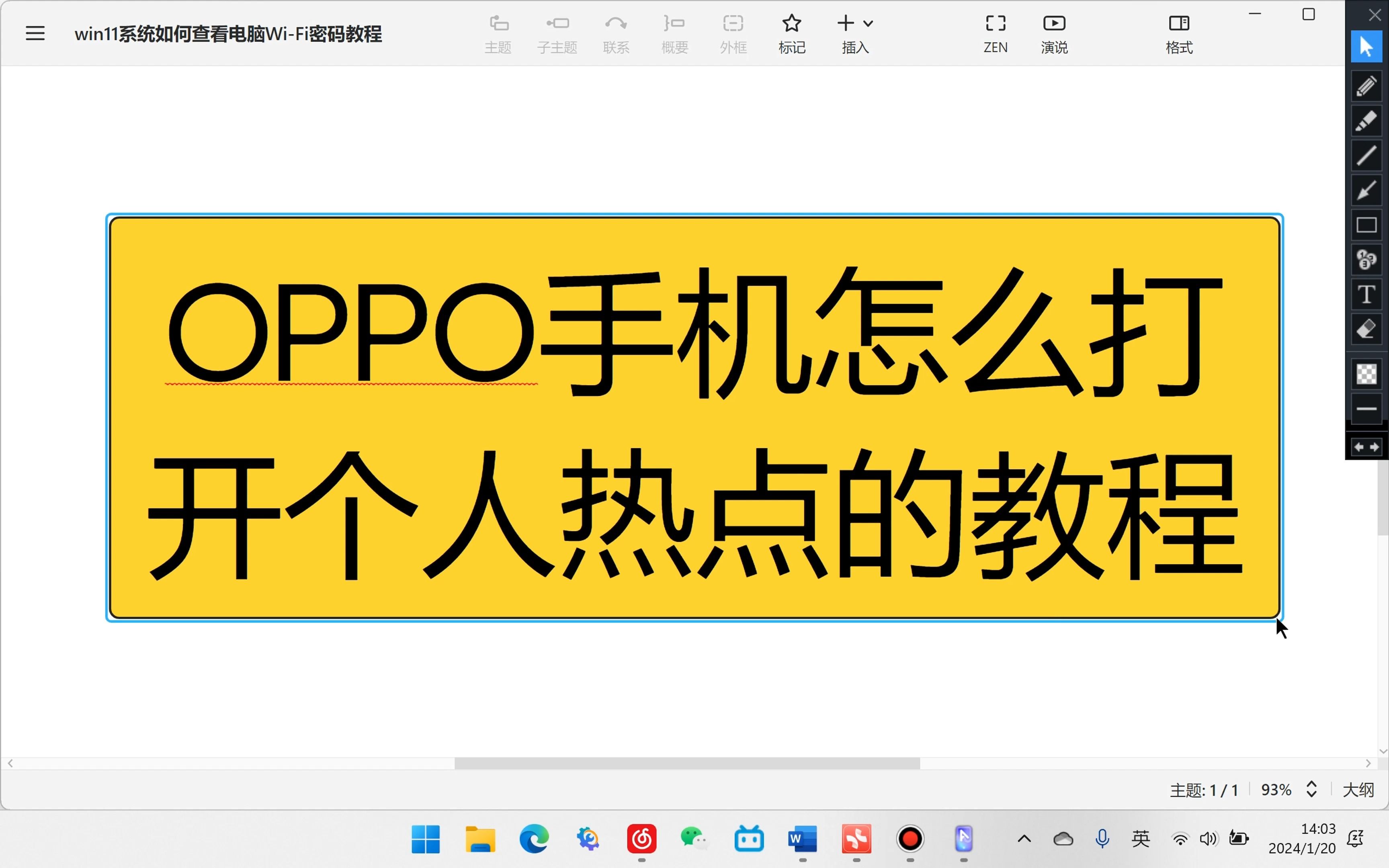Insert a relationship with 联系 tool
The image size is (1389, 868).
click(x=616, y=35)
